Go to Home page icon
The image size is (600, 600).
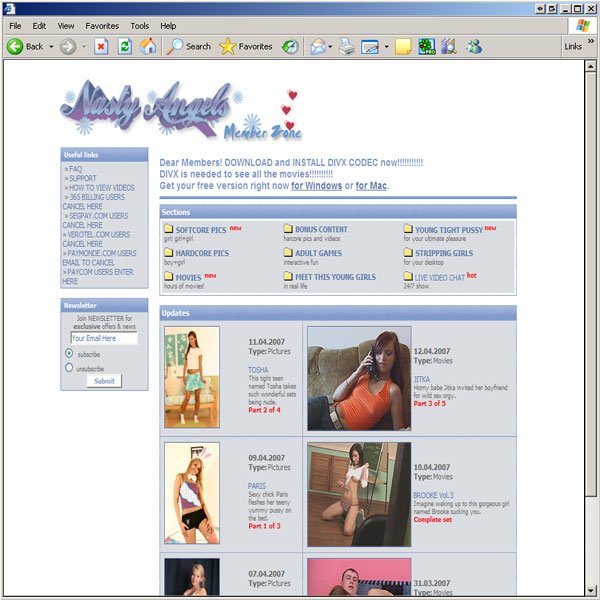pyautogui.click(x=148, y=46)
